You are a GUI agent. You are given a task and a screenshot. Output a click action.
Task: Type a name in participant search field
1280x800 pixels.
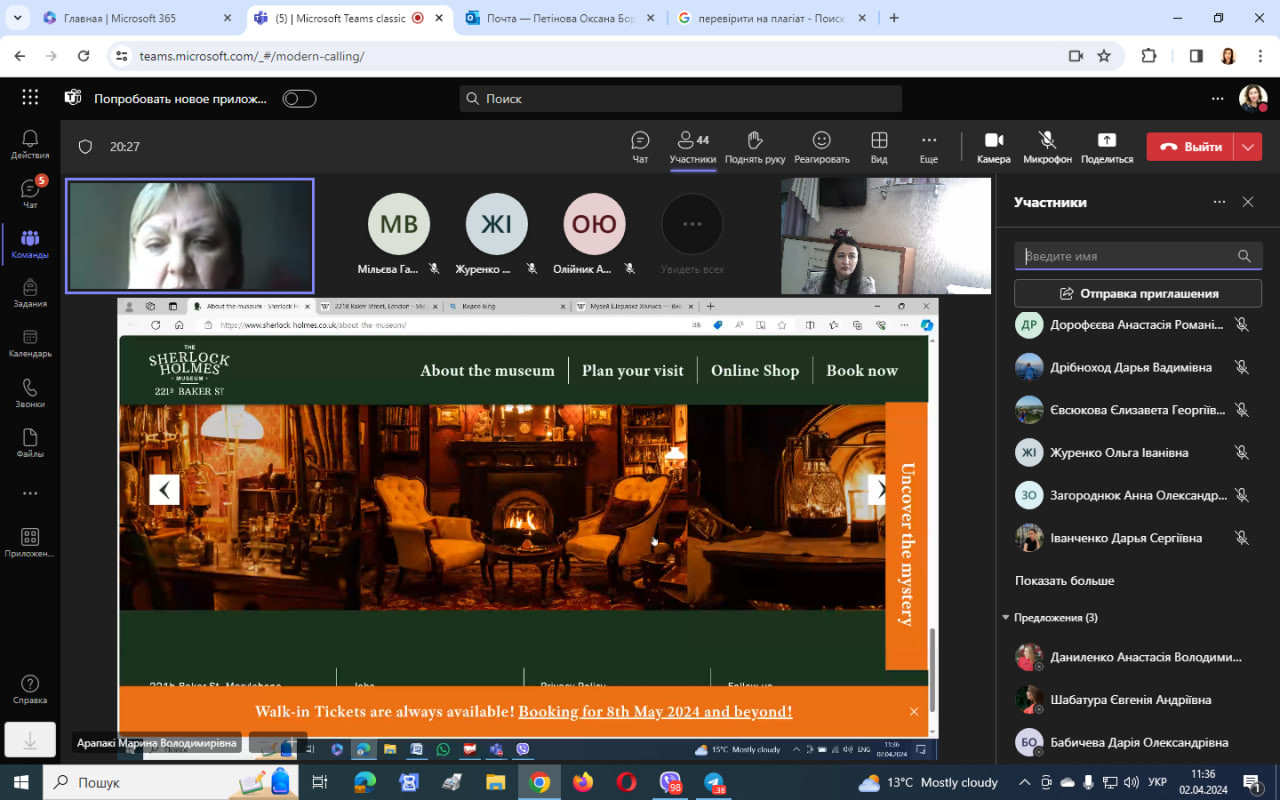1128,256
